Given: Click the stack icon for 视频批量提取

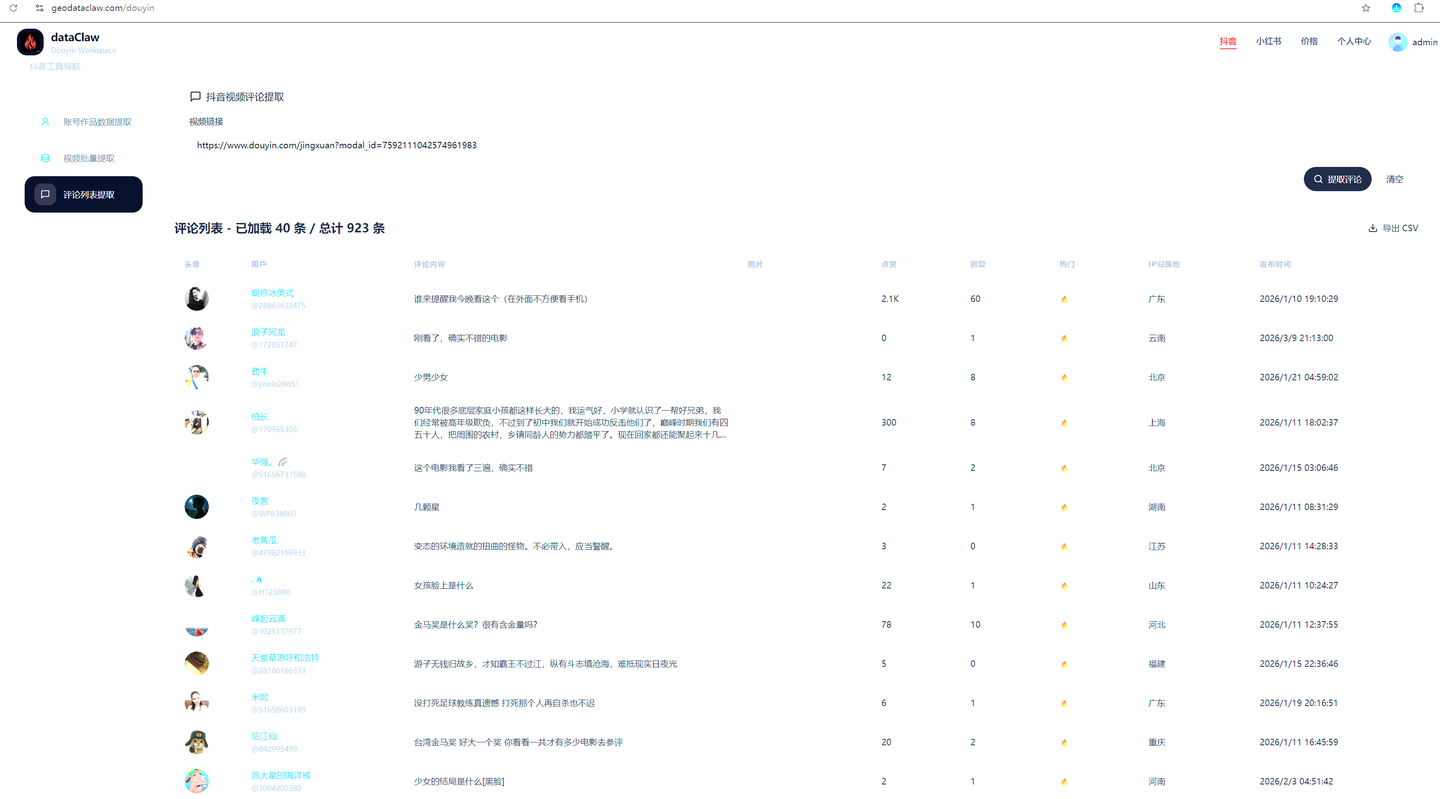Looking at the screenshot, I should click(x=45, y=158).
